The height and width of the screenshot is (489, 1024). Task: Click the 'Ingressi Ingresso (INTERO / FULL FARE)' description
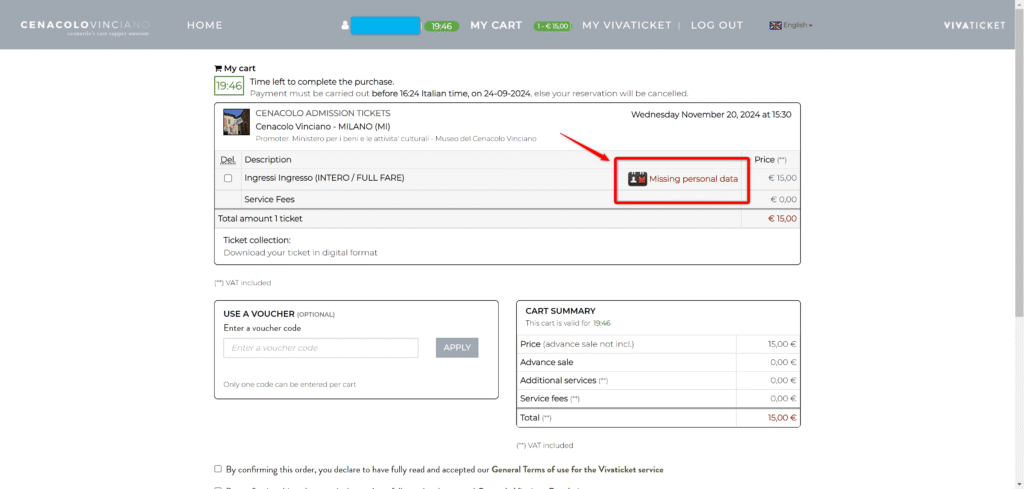coord(325,178)
